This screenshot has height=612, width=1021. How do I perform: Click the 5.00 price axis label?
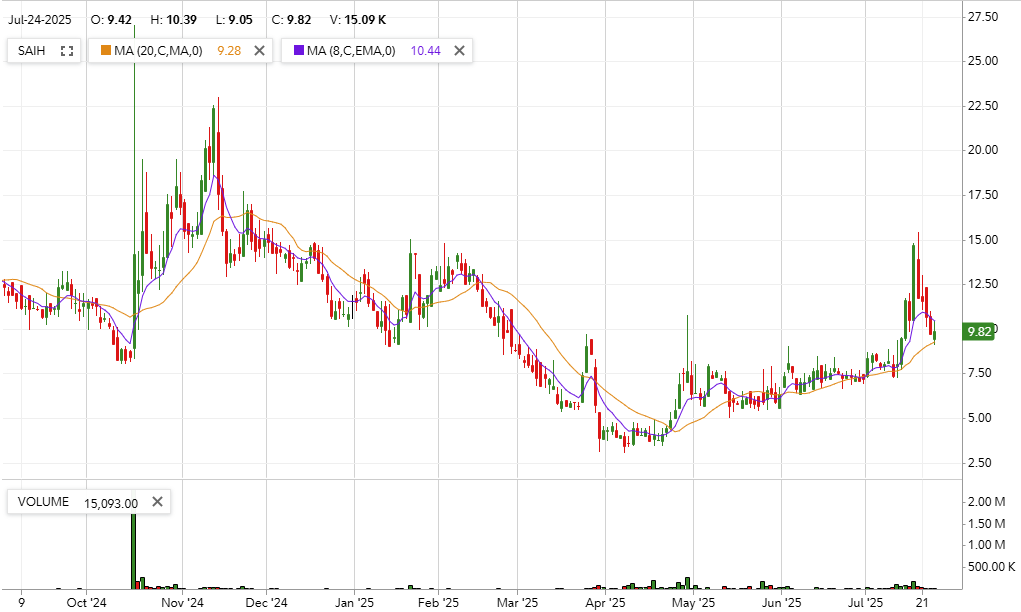pyautogui.click(x=979, y=418)
